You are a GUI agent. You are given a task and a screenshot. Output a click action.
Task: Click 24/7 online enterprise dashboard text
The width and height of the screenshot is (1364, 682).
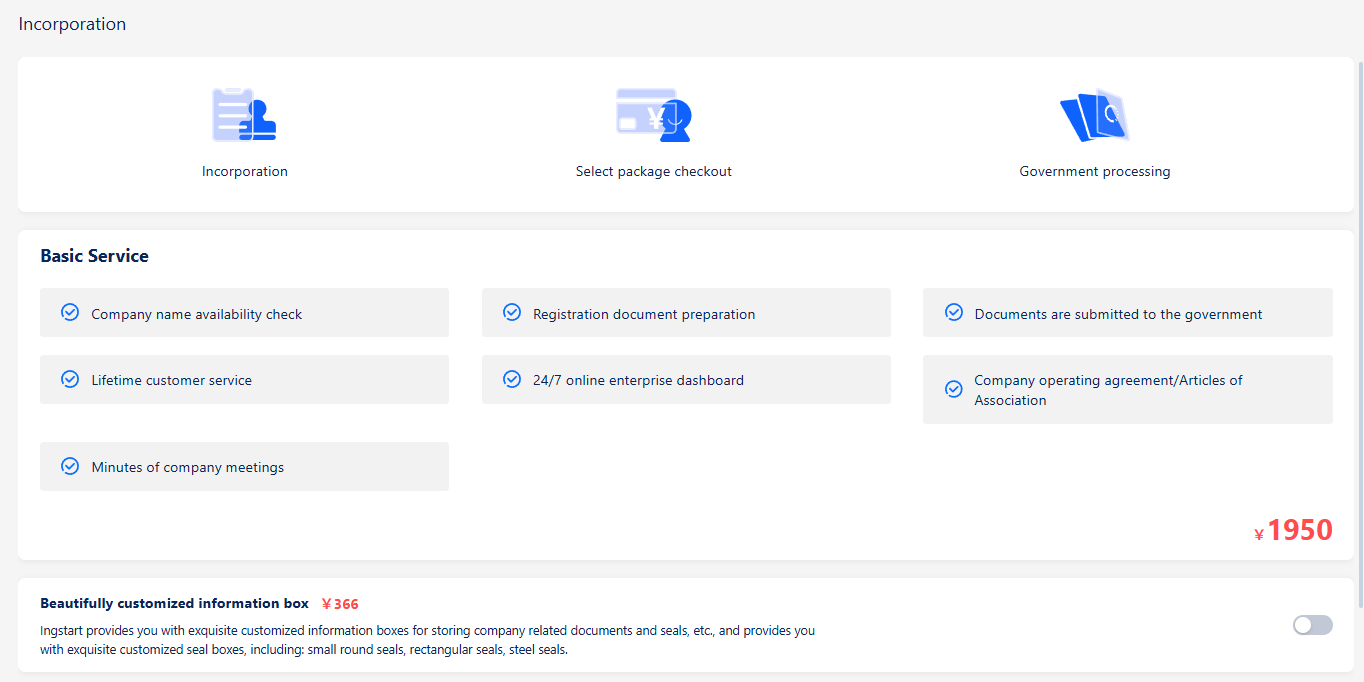(x=638, y=380)
